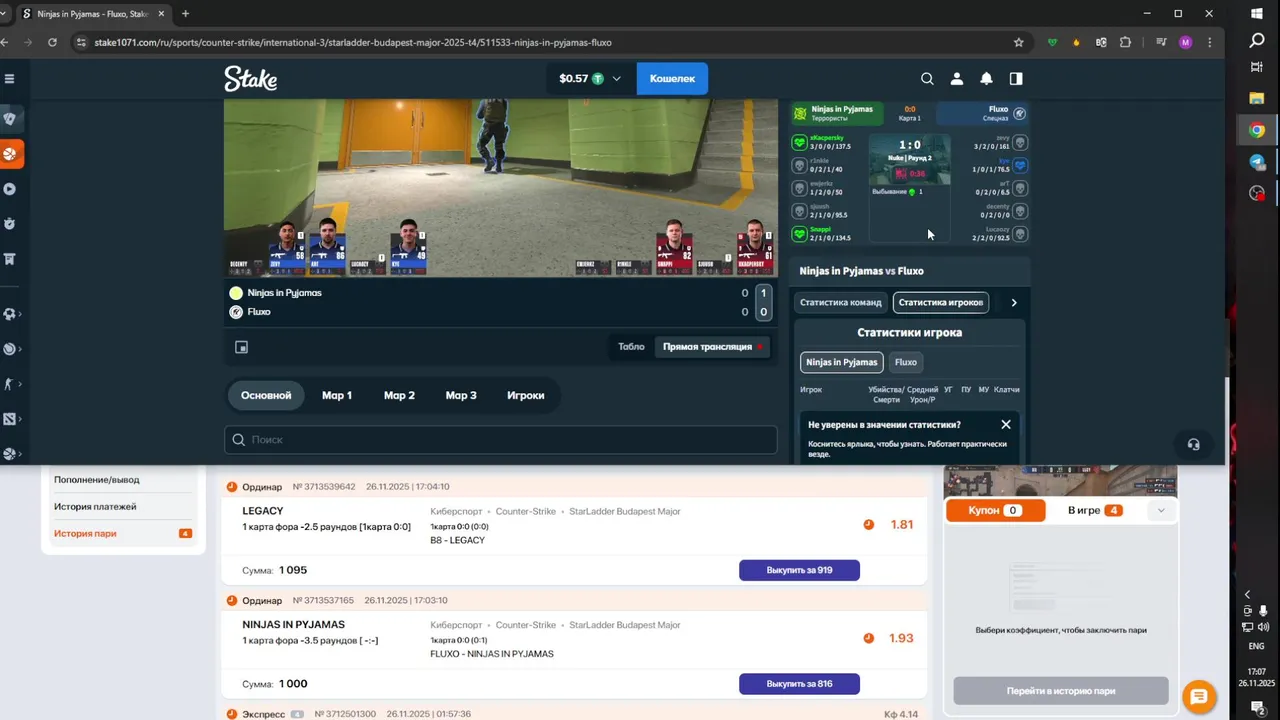Open the Stake hamburger sidebar menu
The height and width of the screenshot is (720, 1280).
coord(9,79)
